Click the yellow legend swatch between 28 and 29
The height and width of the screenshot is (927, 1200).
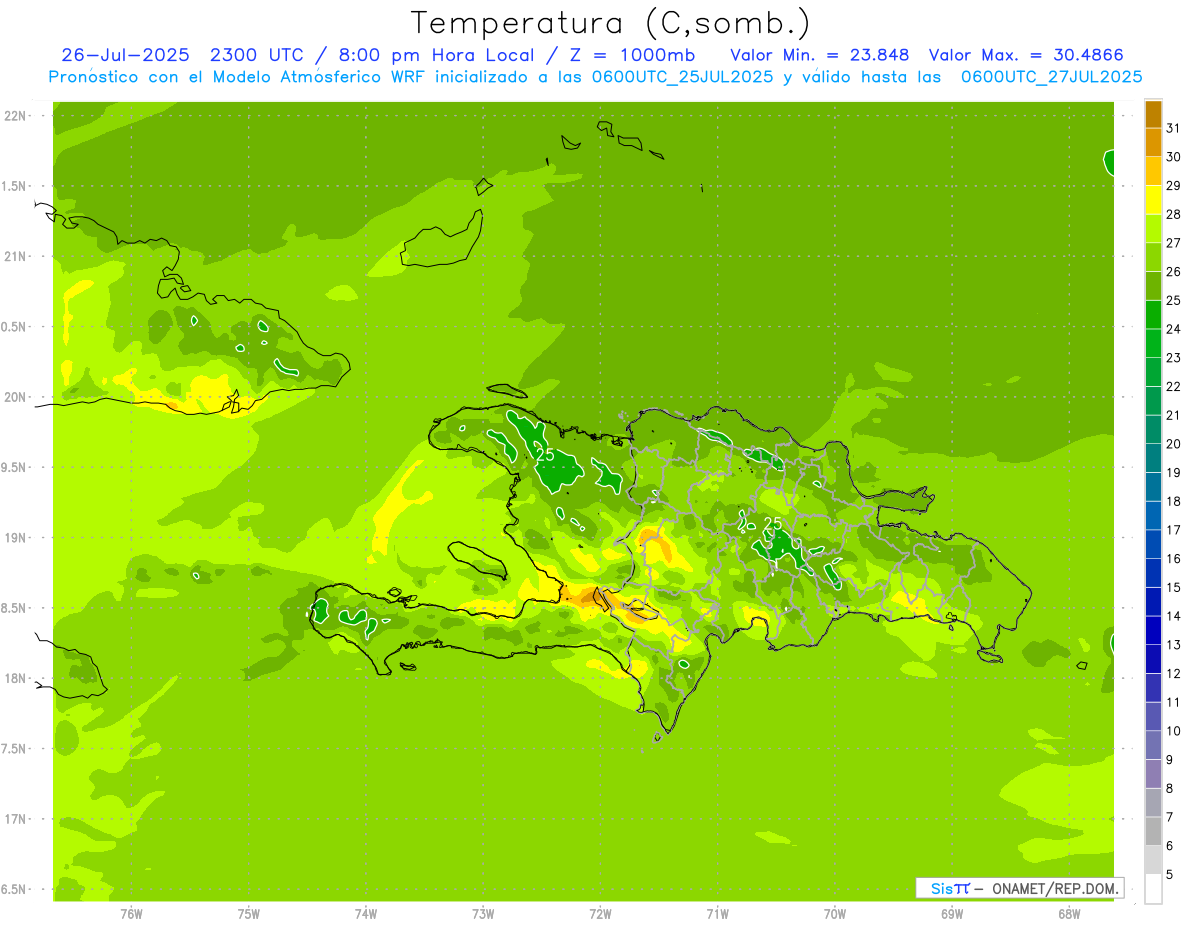point(1153,200)
